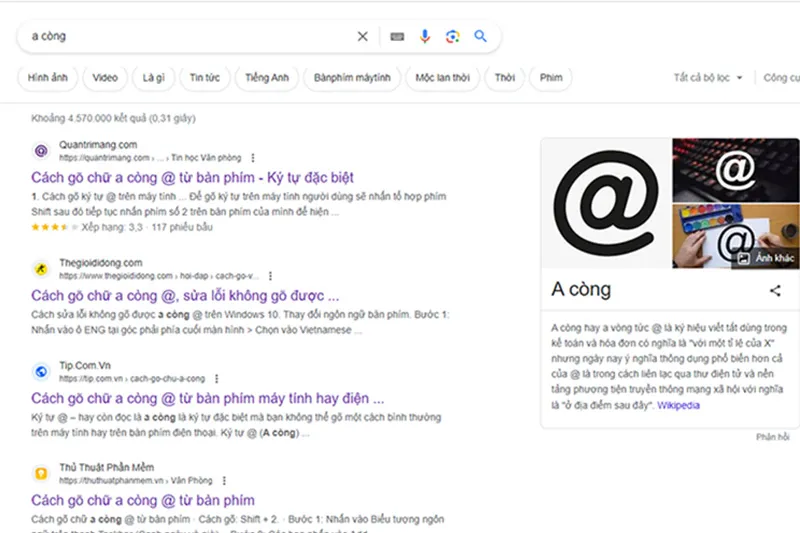
Task: Open Thegioididong.com result's three-dot menu
Action: pos(270,276)
